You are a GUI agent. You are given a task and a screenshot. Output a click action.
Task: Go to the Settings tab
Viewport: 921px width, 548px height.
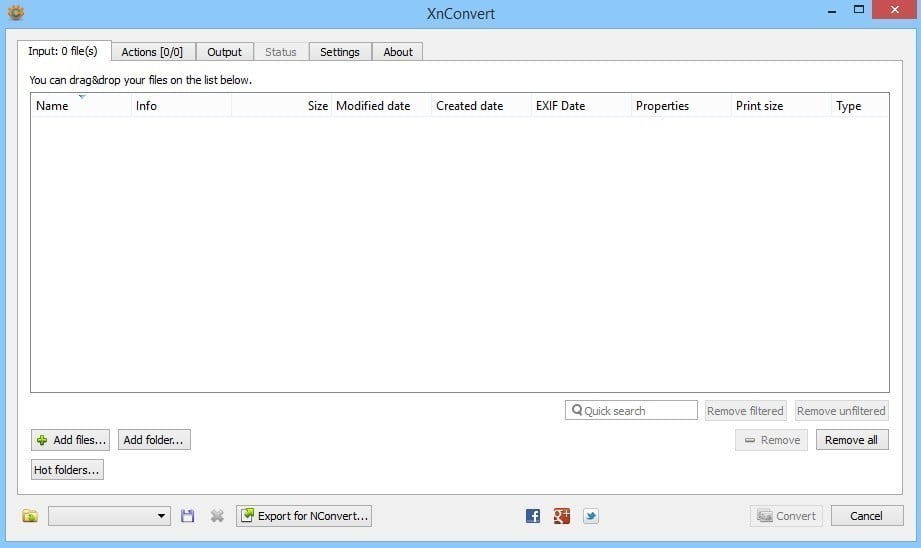[340, 52]
